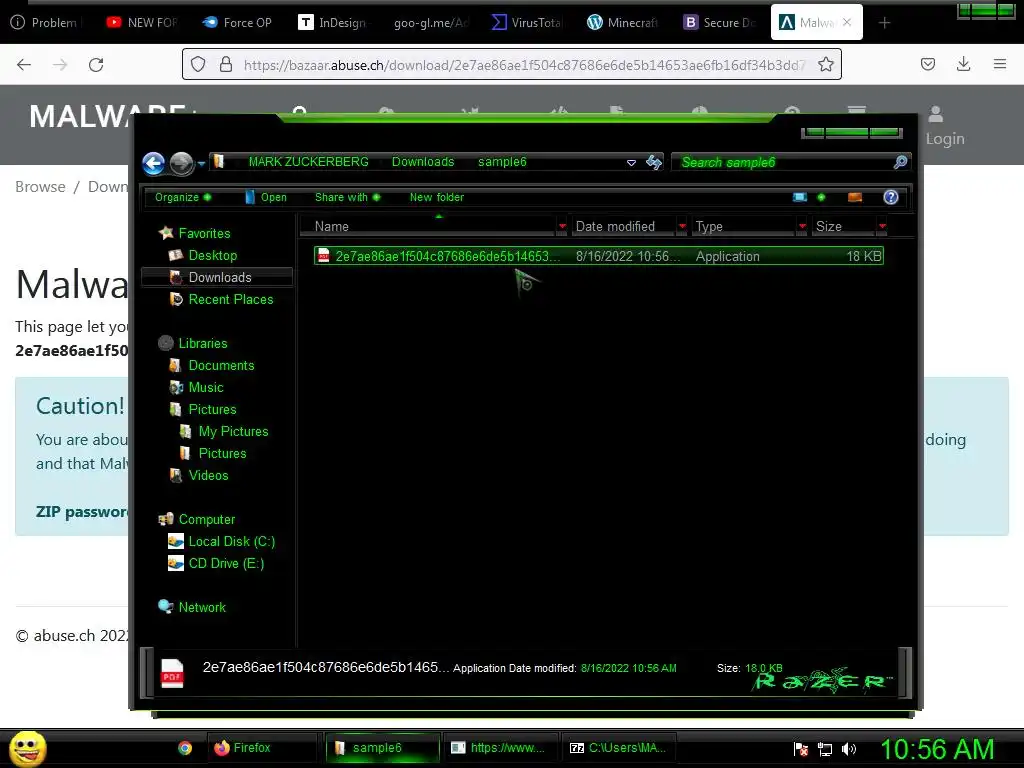This screenshot has height=768, width=1024.
Task: Go back in Explorer with the blue back arrow
Action: click(153, 163)
